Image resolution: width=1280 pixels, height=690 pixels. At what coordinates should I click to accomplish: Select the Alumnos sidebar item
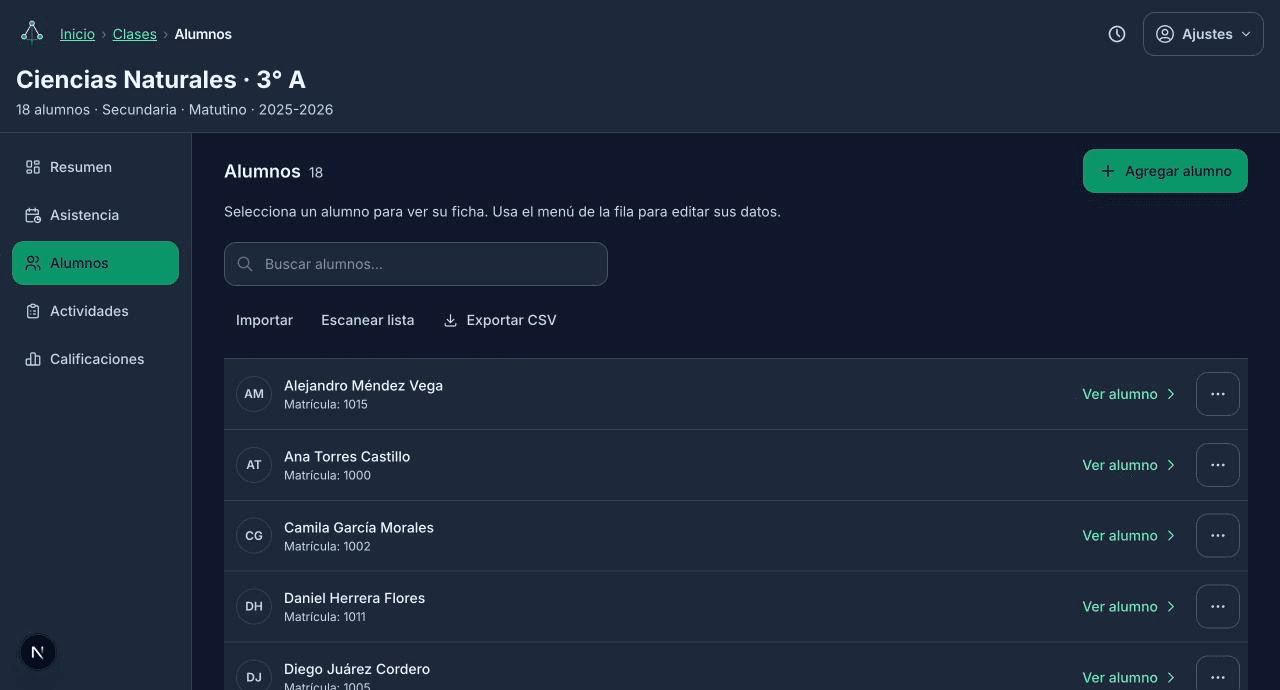(95, 263)
